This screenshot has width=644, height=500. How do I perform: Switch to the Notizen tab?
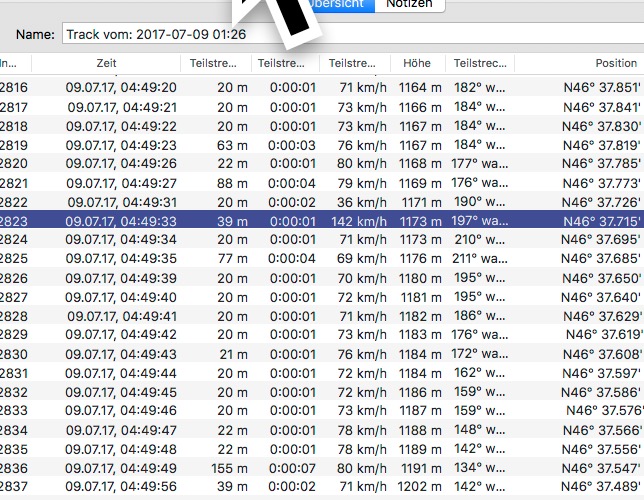(x=409, y=5)
